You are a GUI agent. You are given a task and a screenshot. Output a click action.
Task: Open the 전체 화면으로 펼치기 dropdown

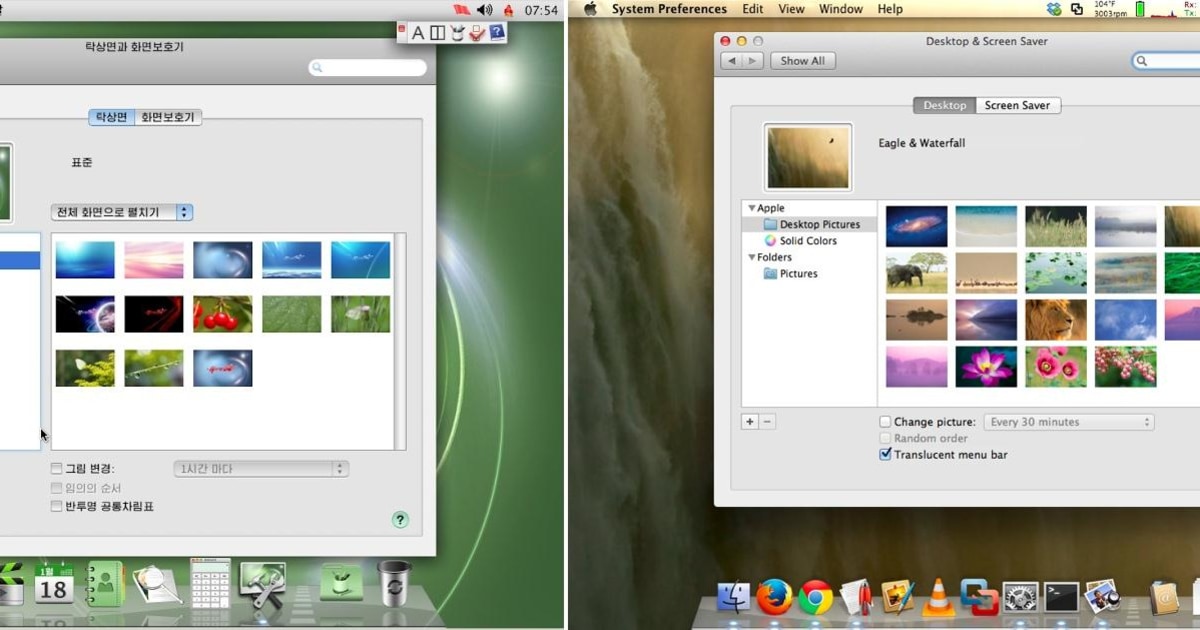tap(122, 212)
